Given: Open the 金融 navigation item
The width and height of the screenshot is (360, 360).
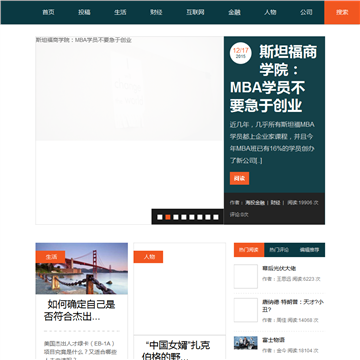Looking at the screenshot, I should pyautogui.click(x=234, y=12).
